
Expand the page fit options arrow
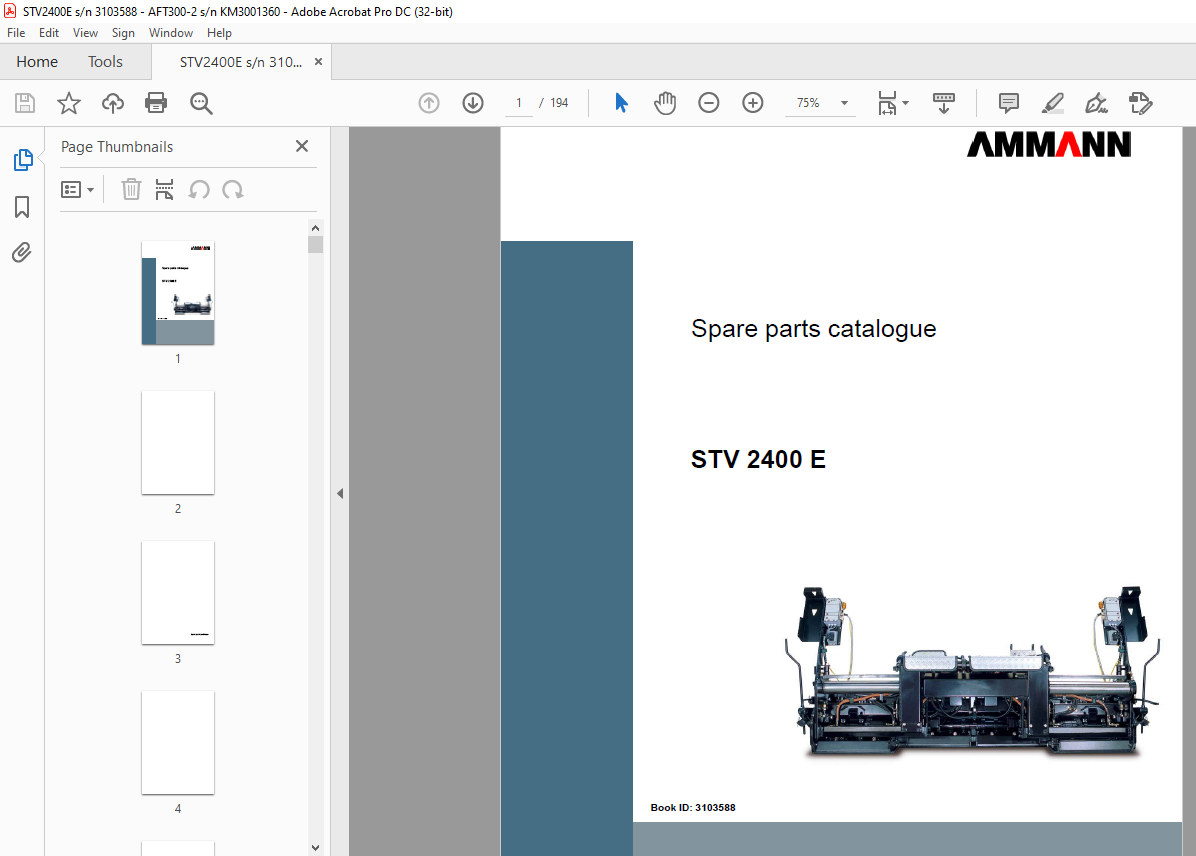click(905, 103)
